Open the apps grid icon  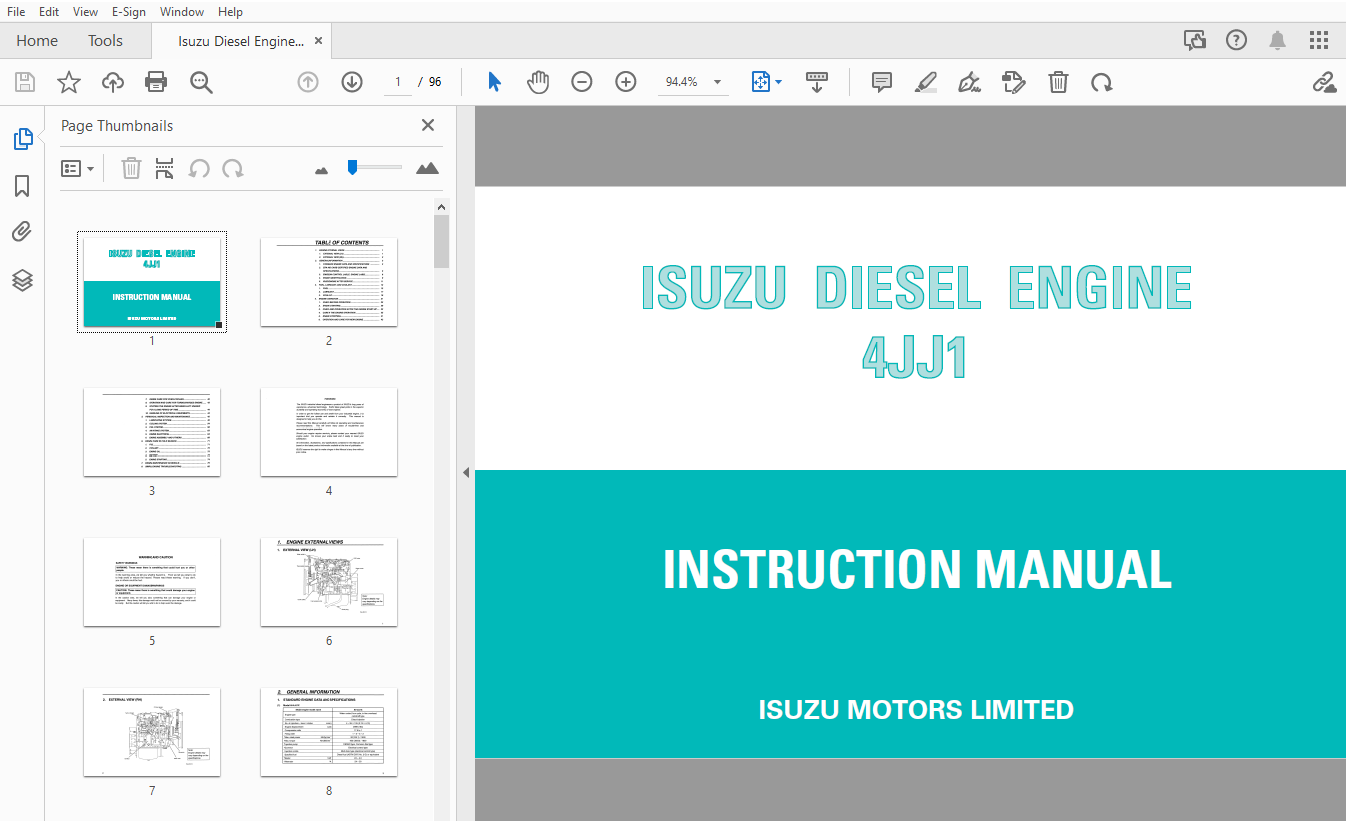1319,40
